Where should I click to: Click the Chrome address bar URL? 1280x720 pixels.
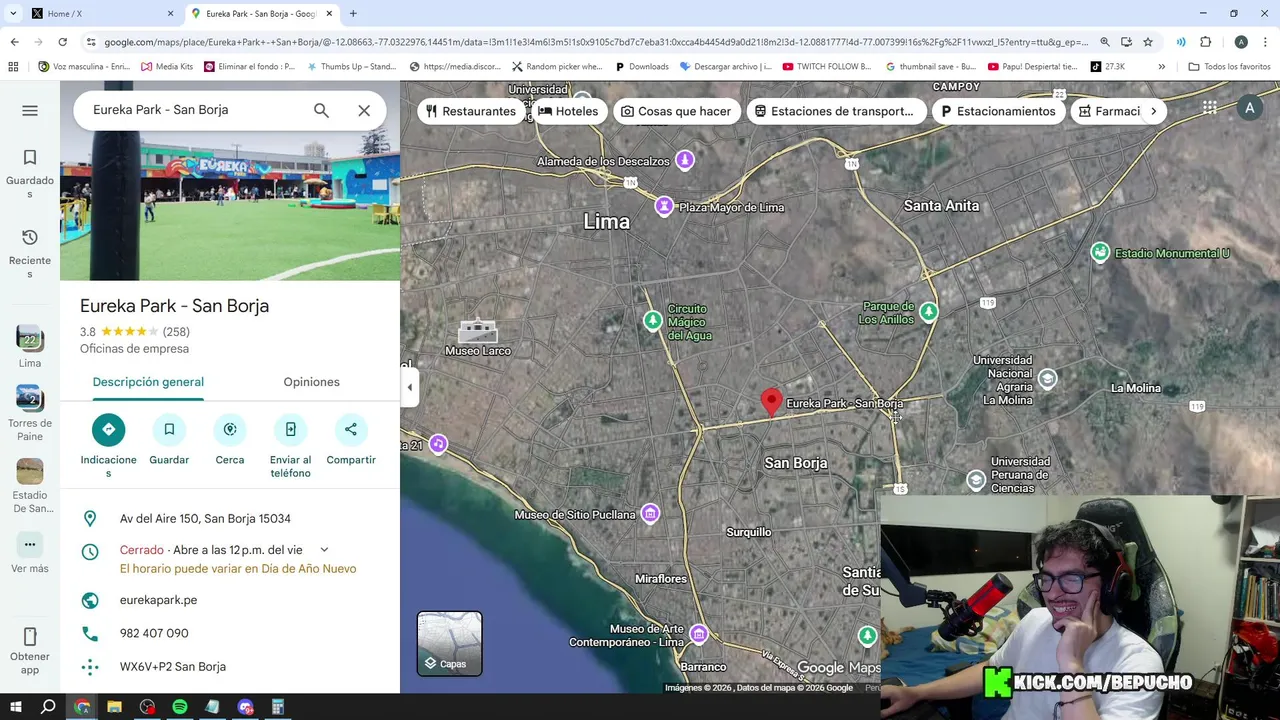point(595,42)
